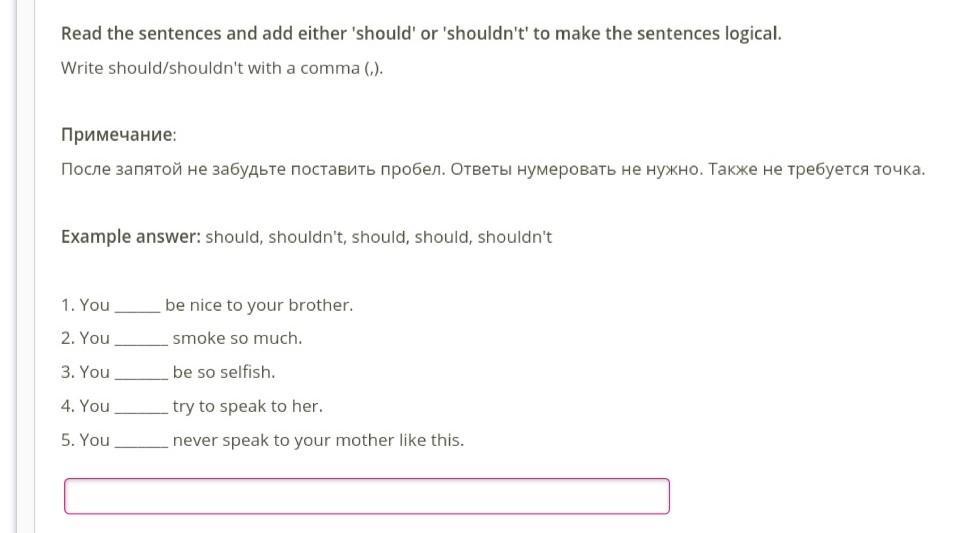Click the example text 'should, shouldn't, should'
The image size is (972, 533).
pos(378,237)
